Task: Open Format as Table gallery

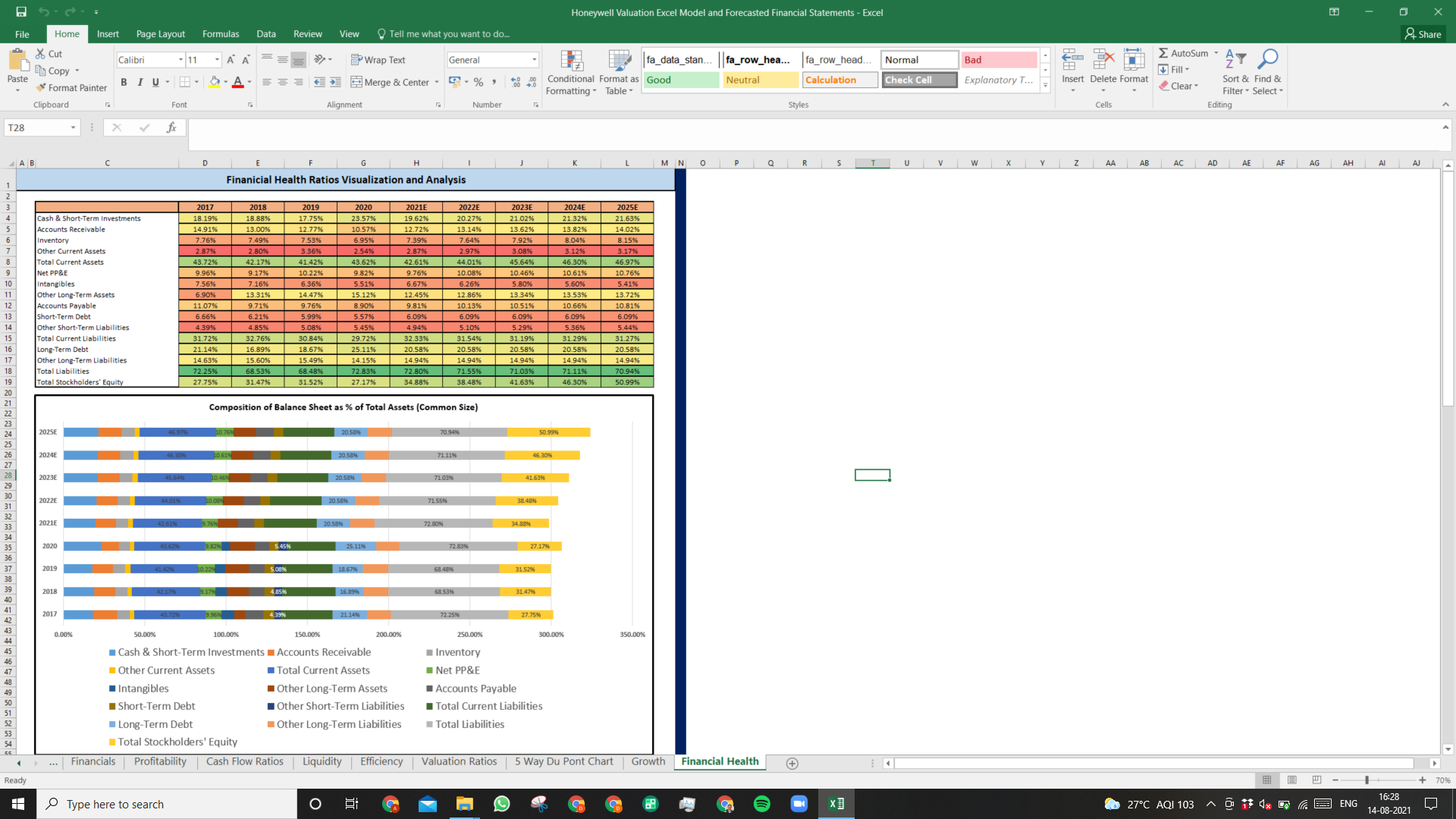Action: [x=619, y=73]
